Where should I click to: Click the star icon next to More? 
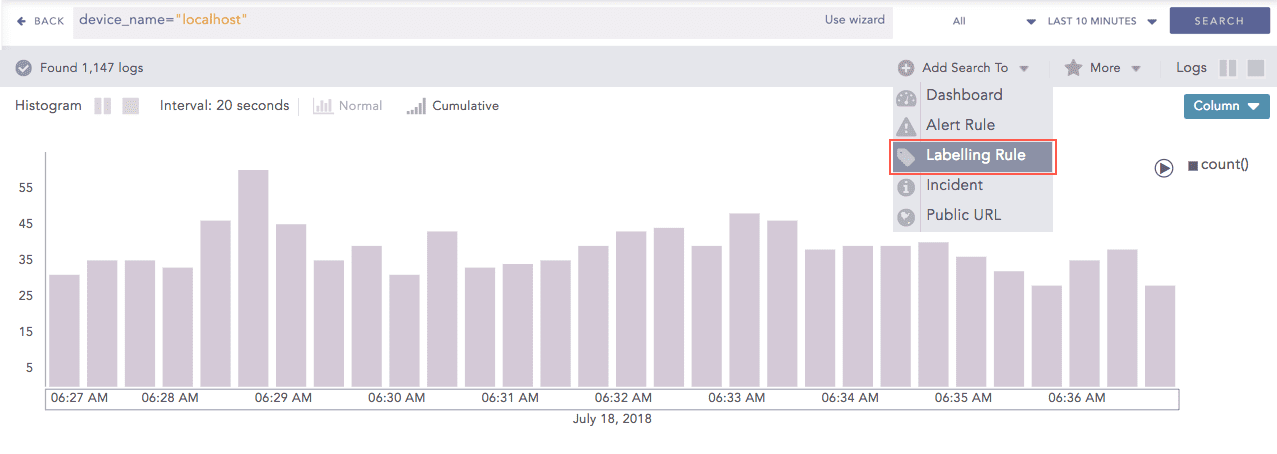[x=1073, y=68]
